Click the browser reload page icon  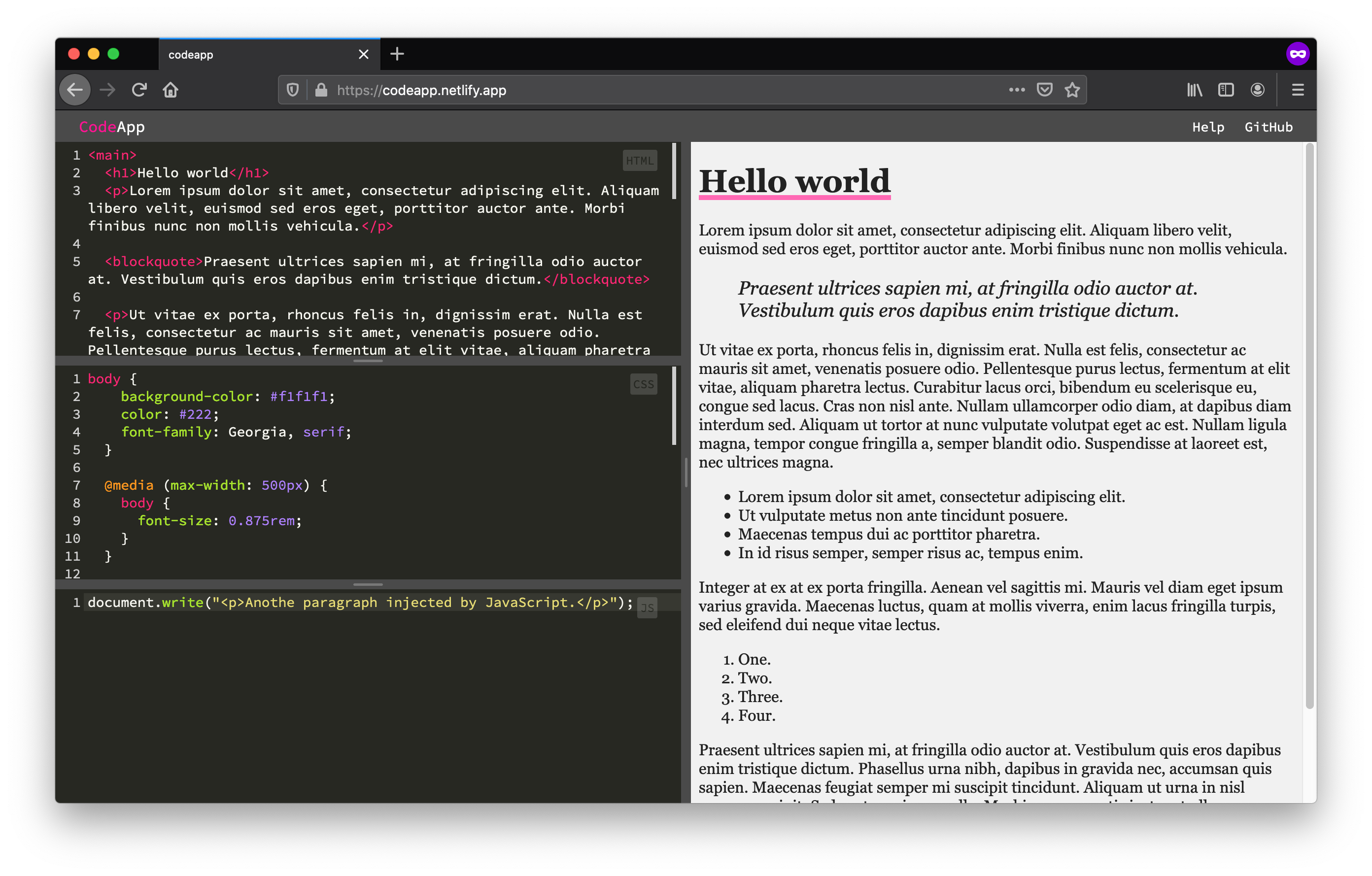point(140,89)
